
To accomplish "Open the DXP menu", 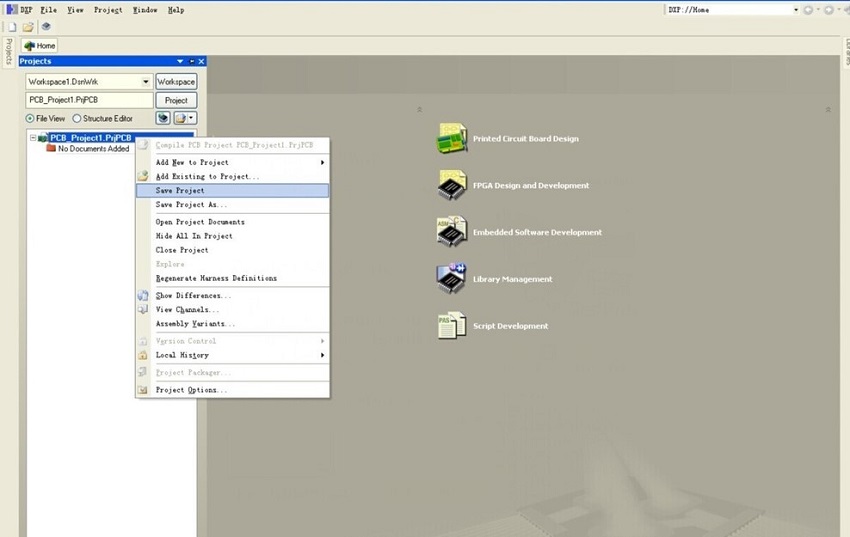I will [x=26, y=10].
